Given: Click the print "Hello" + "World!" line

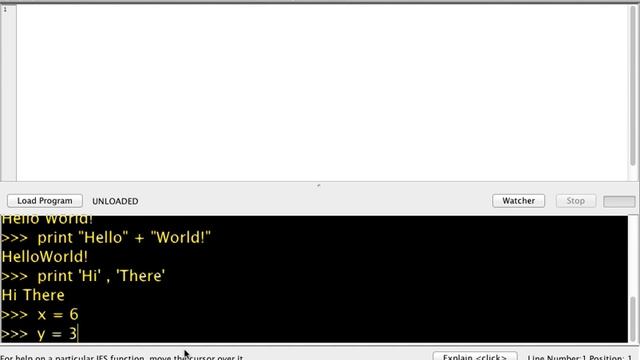Looking at the screenshot, I should (106, 238).
